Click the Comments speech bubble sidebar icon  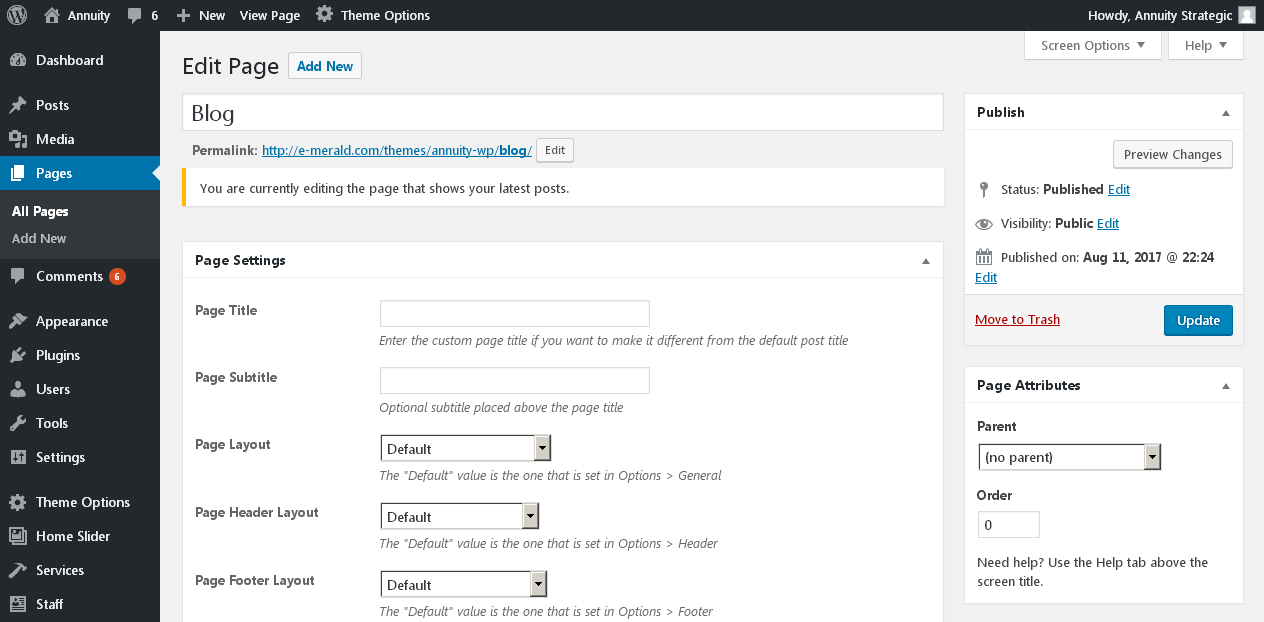tap(18, 277)
